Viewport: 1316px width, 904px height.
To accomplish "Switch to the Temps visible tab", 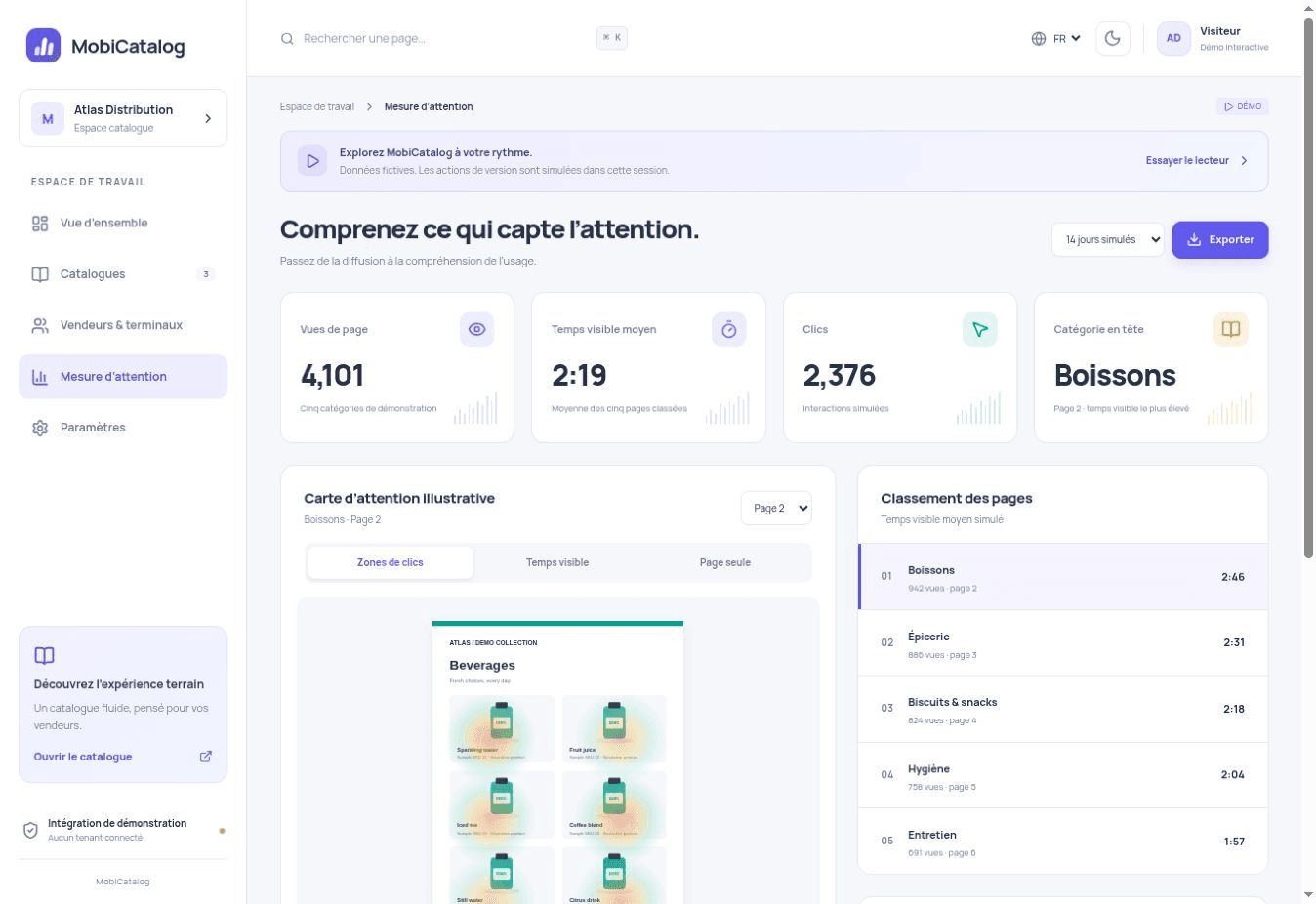I will click(557, 563).
